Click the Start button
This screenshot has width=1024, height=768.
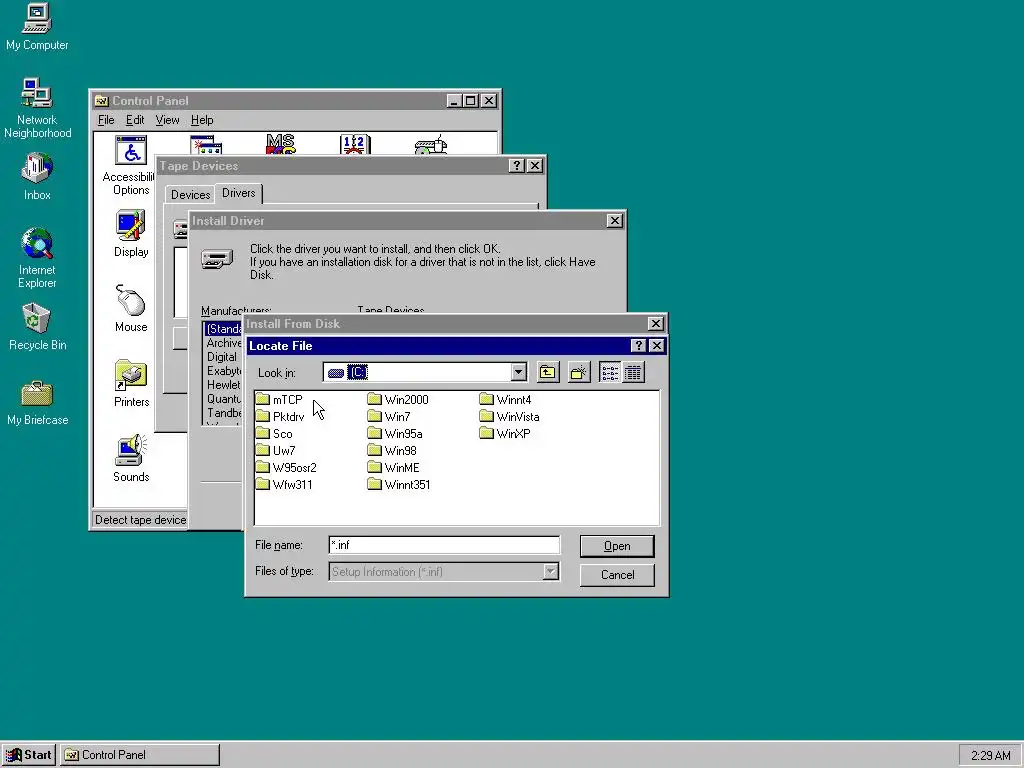click(x=29, y=755)
